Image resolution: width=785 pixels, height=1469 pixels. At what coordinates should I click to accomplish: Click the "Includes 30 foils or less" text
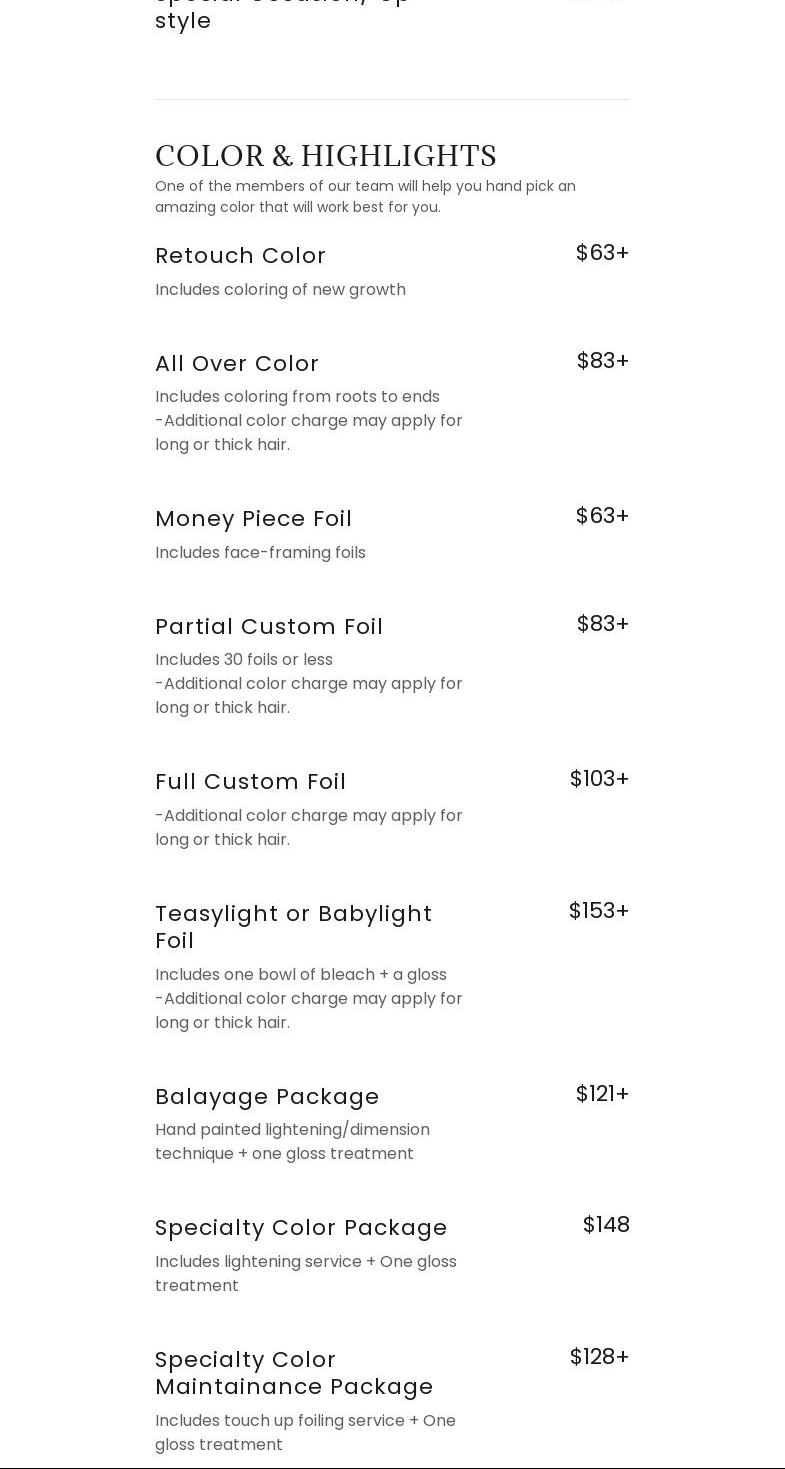[x=244, y=660]
